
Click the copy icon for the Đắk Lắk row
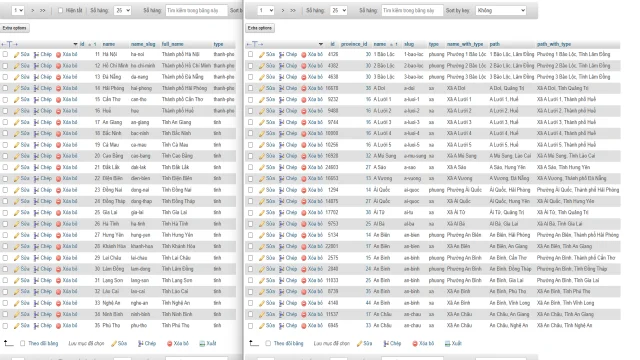pyautogui.click(x=36, y=167)
